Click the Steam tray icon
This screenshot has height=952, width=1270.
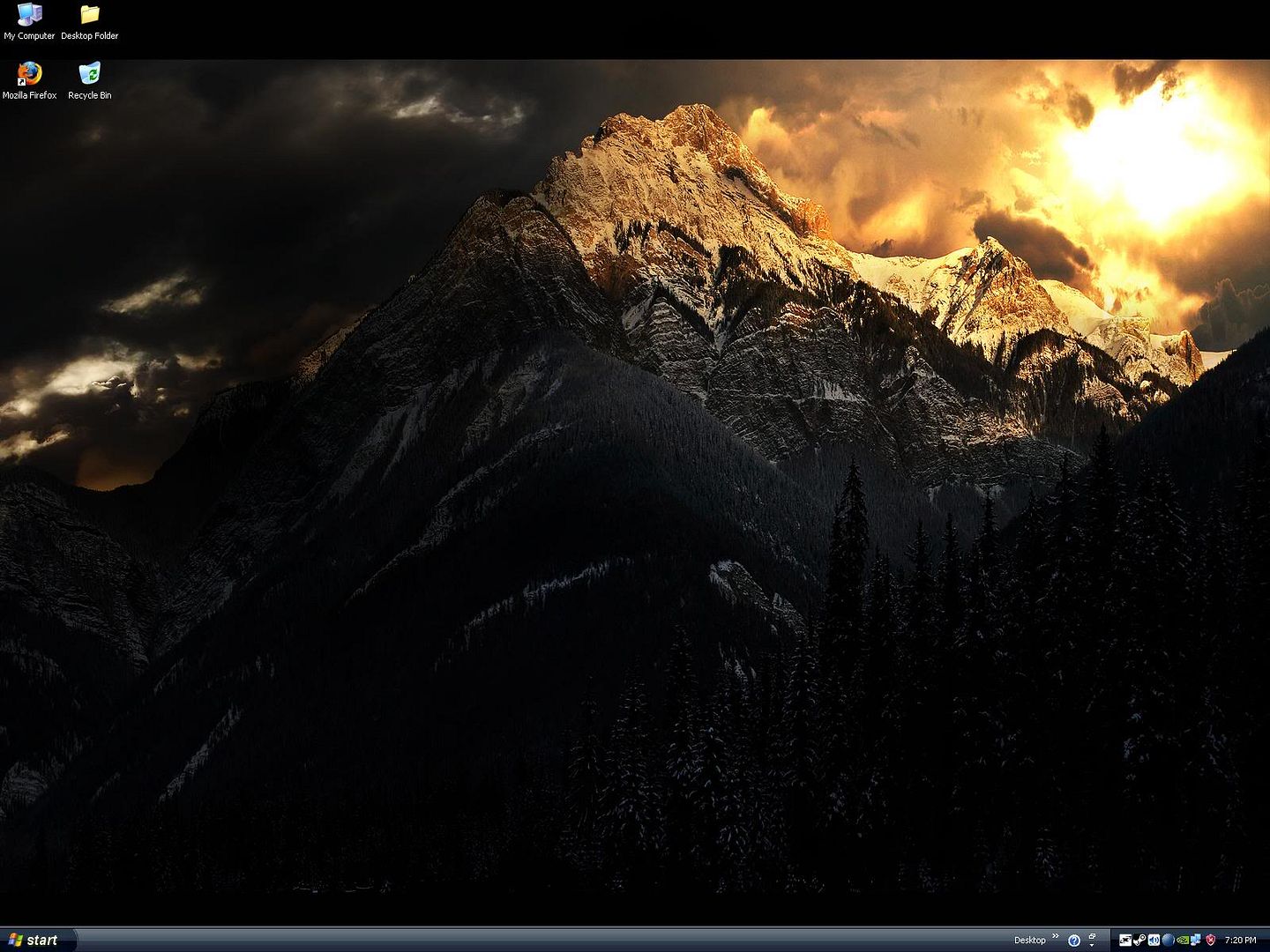pyautogui.click(x=1139, y=940)
